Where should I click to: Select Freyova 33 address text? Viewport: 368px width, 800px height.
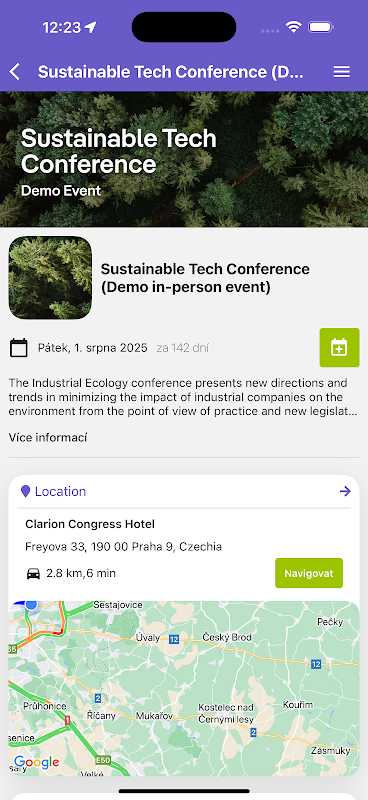pos(124,547)
